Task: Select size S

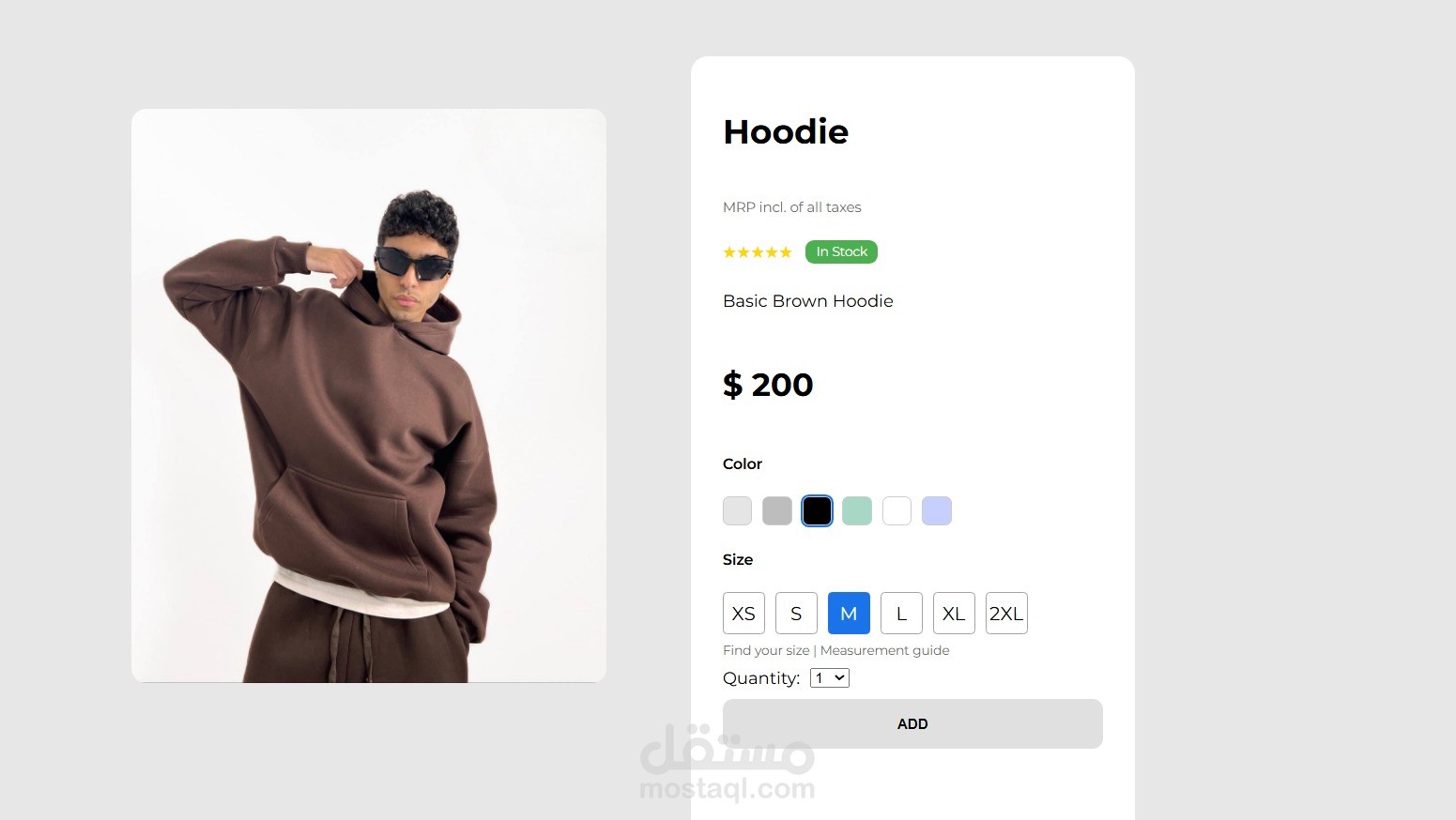Action: click(796, 614)
